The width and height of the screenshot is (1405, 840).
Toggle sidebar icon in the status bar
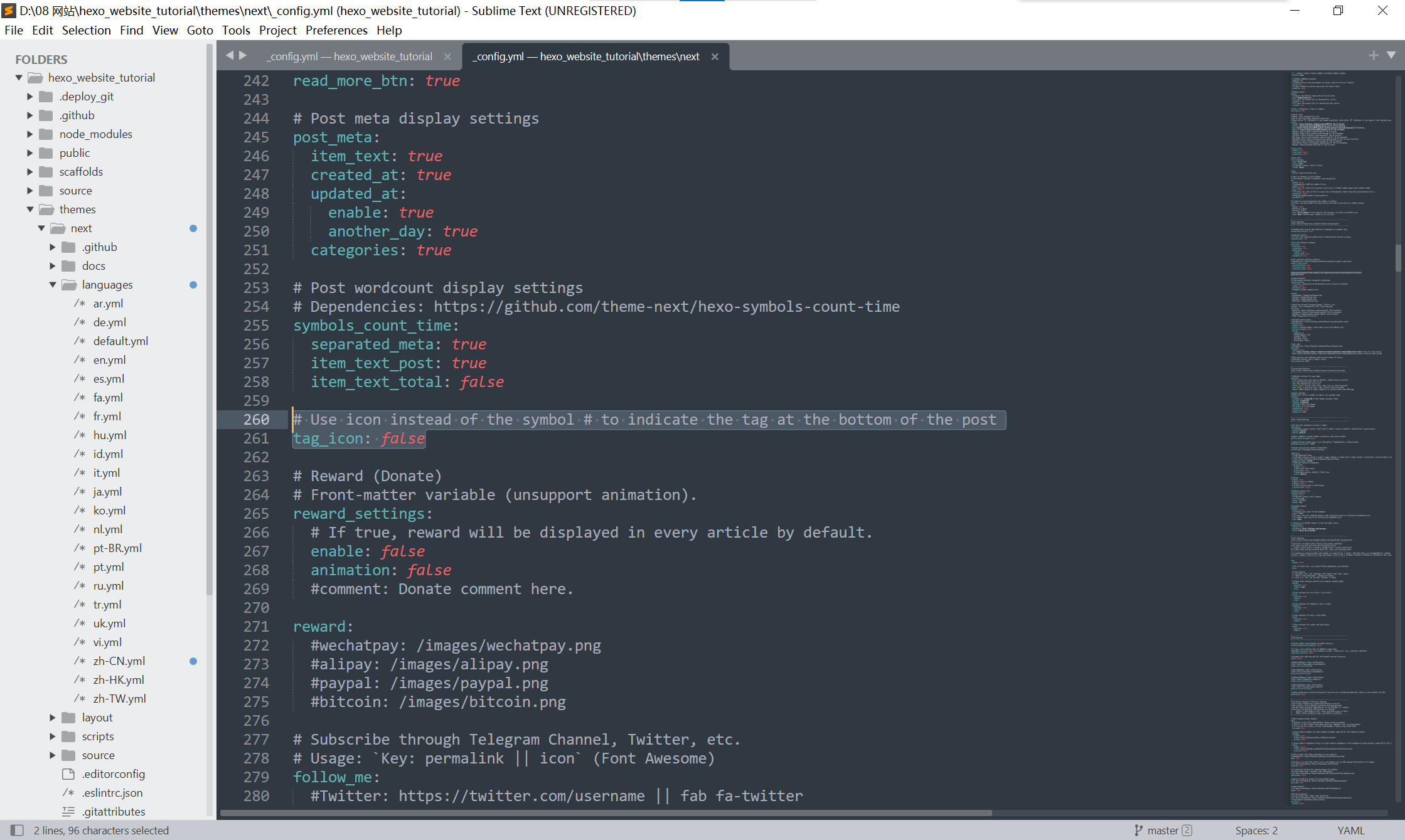coord(17,830)
